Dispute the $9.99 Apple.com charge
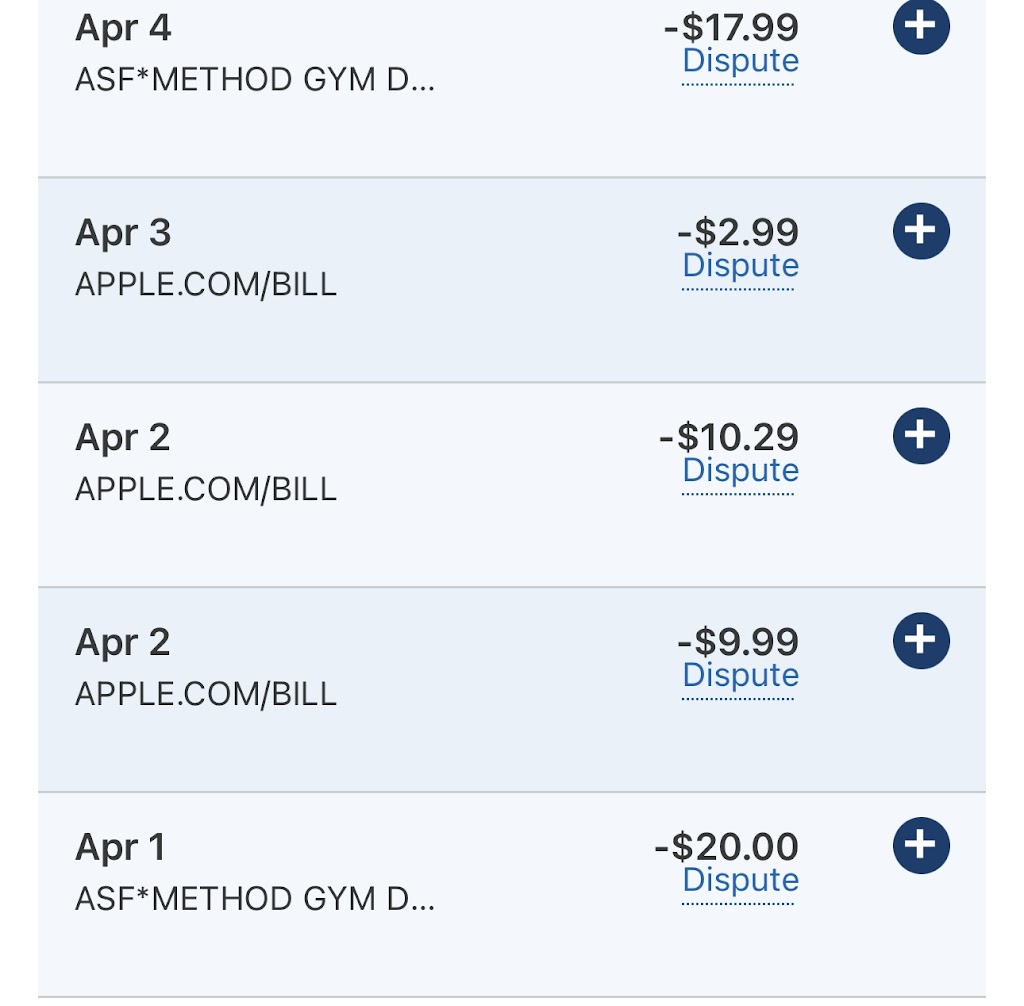 pos(740,676)
